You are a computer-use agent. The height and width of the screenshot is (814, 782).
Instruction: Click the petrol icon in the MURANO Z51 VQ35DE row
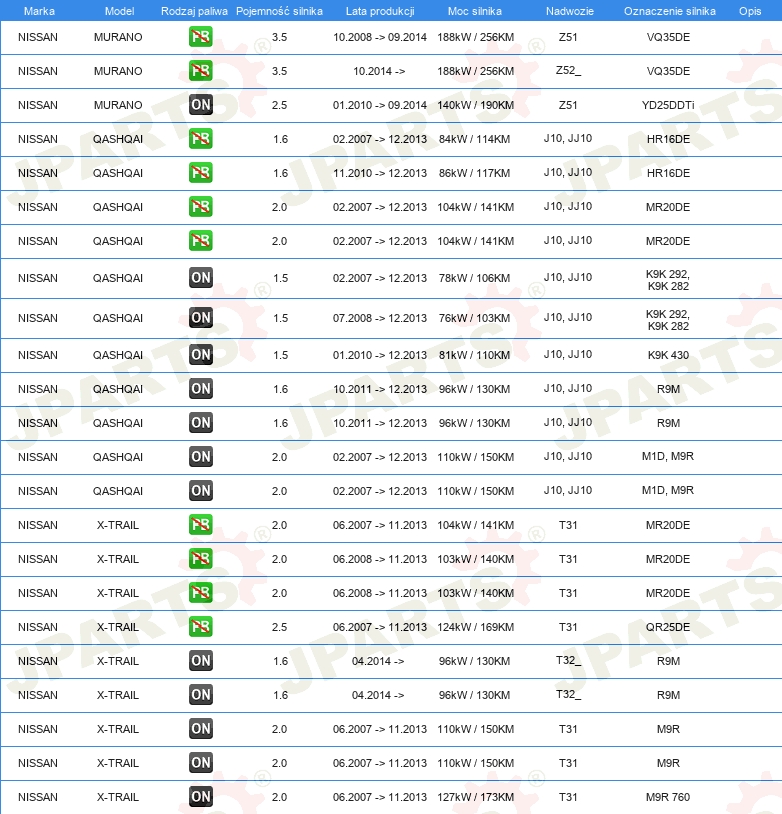tap(200, 37)
